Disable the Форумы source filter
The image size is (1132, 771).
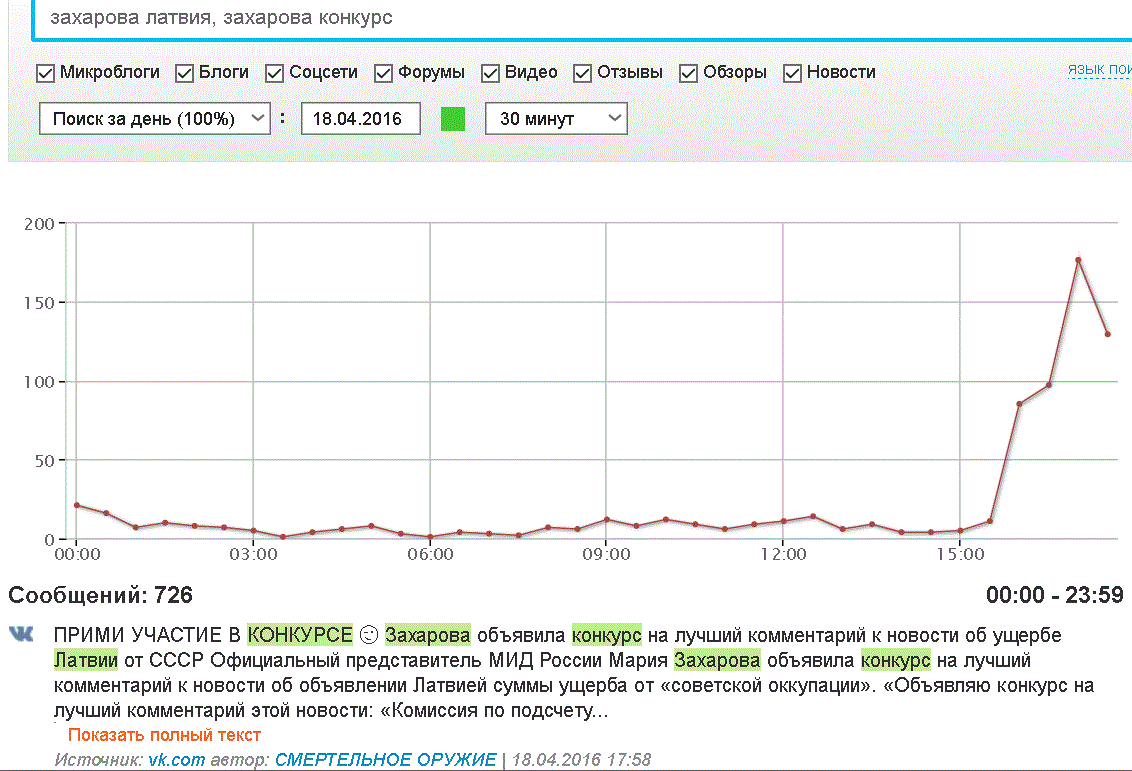383,73
